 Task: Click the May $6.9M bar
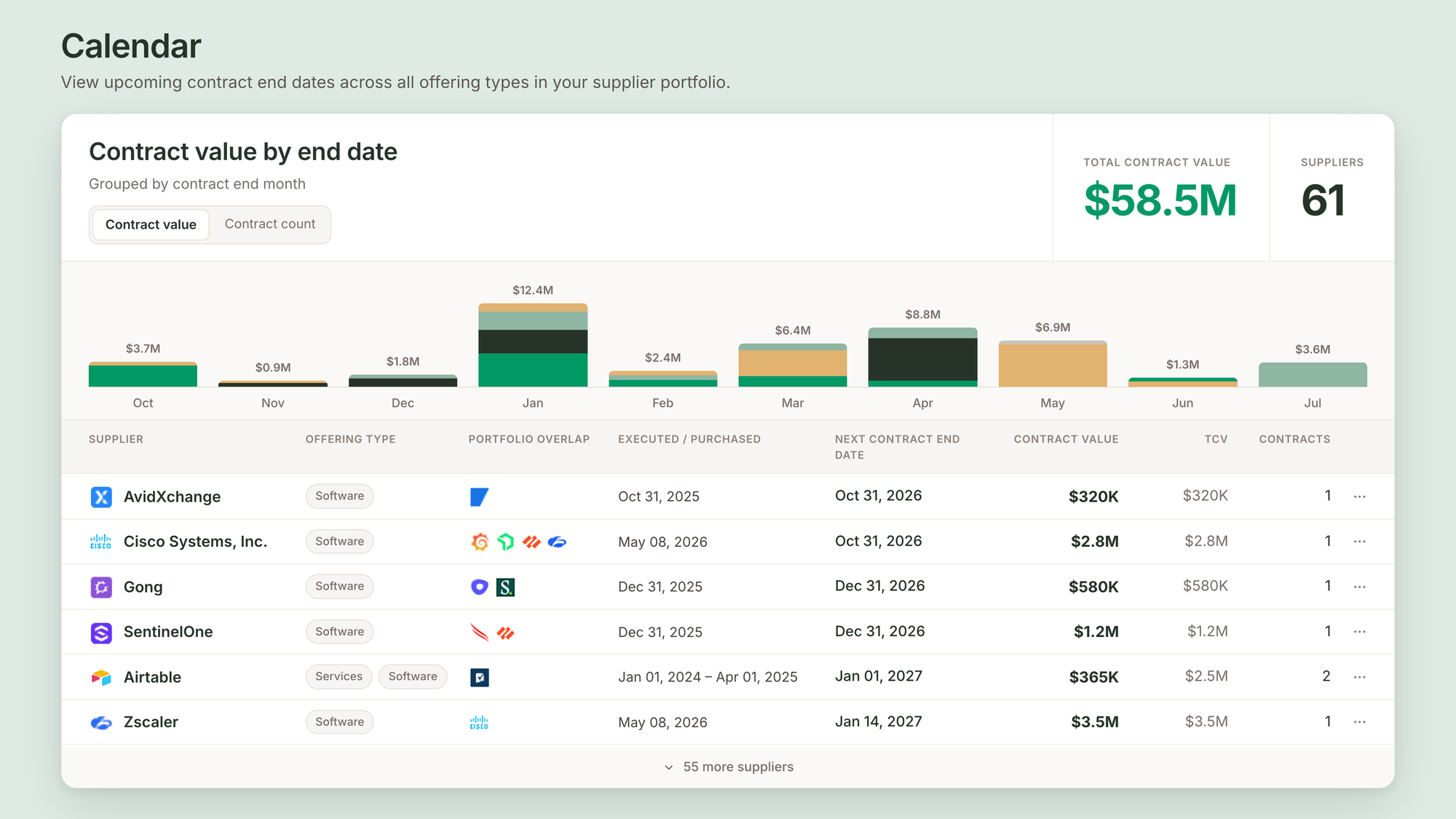point(1053,364)
